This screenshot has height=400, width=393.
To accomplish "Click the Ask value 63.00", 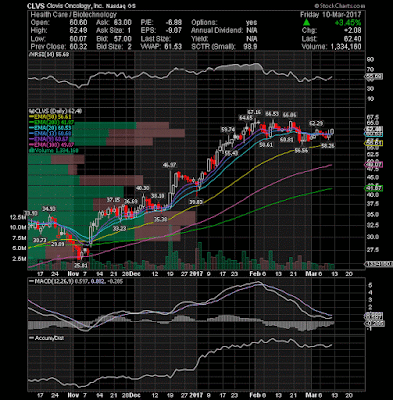I will click(123, 23).
